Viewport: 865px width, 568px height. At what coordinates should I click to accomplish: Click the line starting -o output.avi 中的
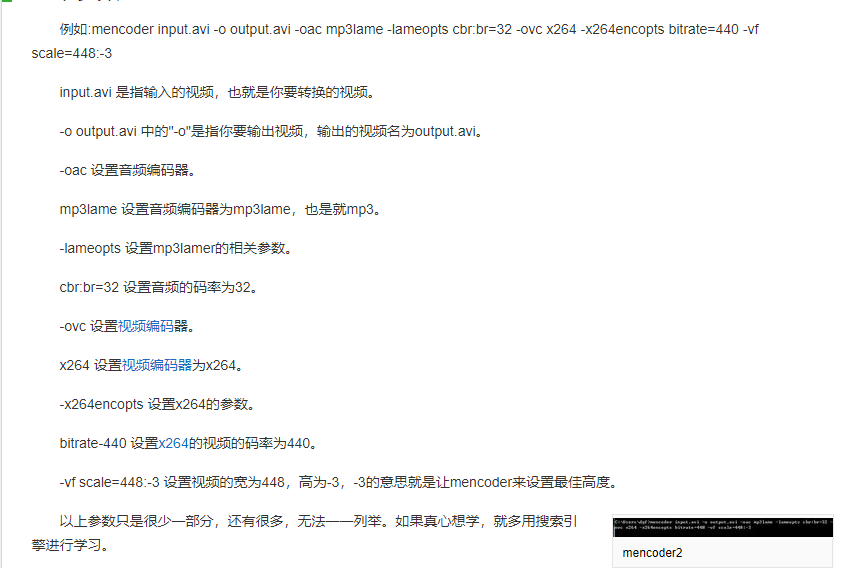click(x=271, y=131)
